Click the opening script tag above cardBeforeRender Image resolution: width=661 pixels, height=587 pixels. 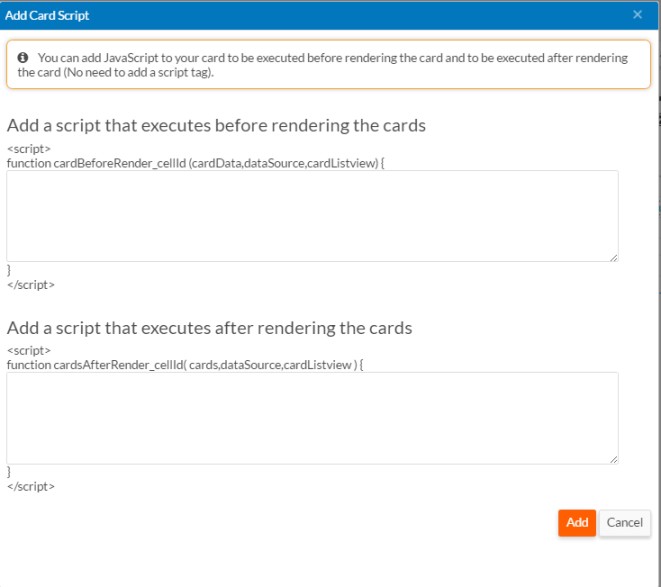[28, 149]
